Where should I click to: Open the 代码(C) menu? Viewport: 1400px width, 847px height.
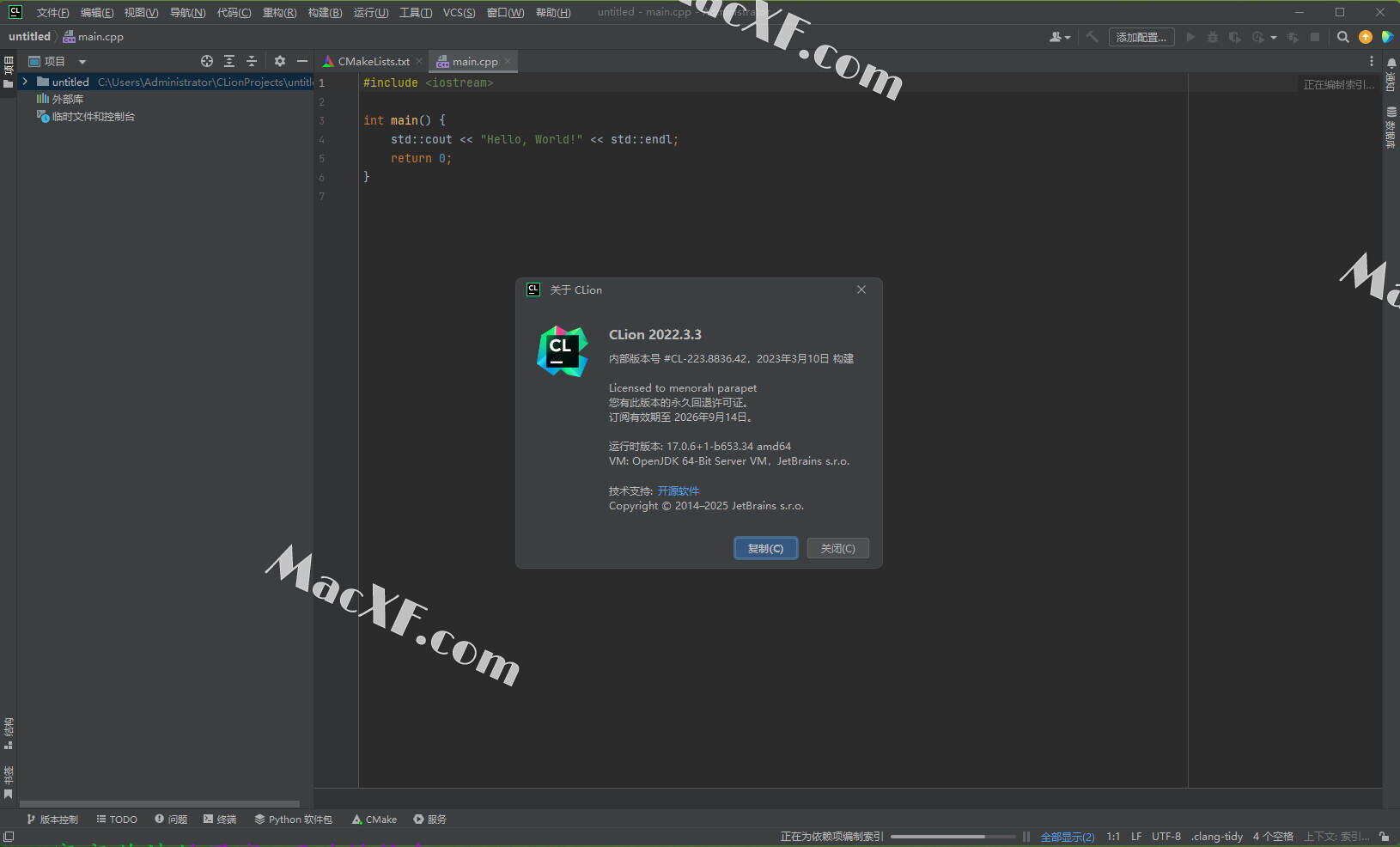[234, 12]
